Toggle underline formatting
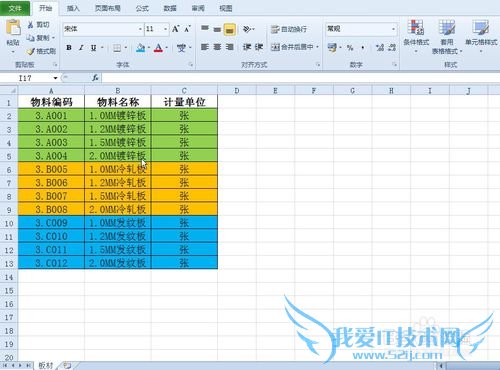Screen dimensions: 500x370 [x=93, y=48]
